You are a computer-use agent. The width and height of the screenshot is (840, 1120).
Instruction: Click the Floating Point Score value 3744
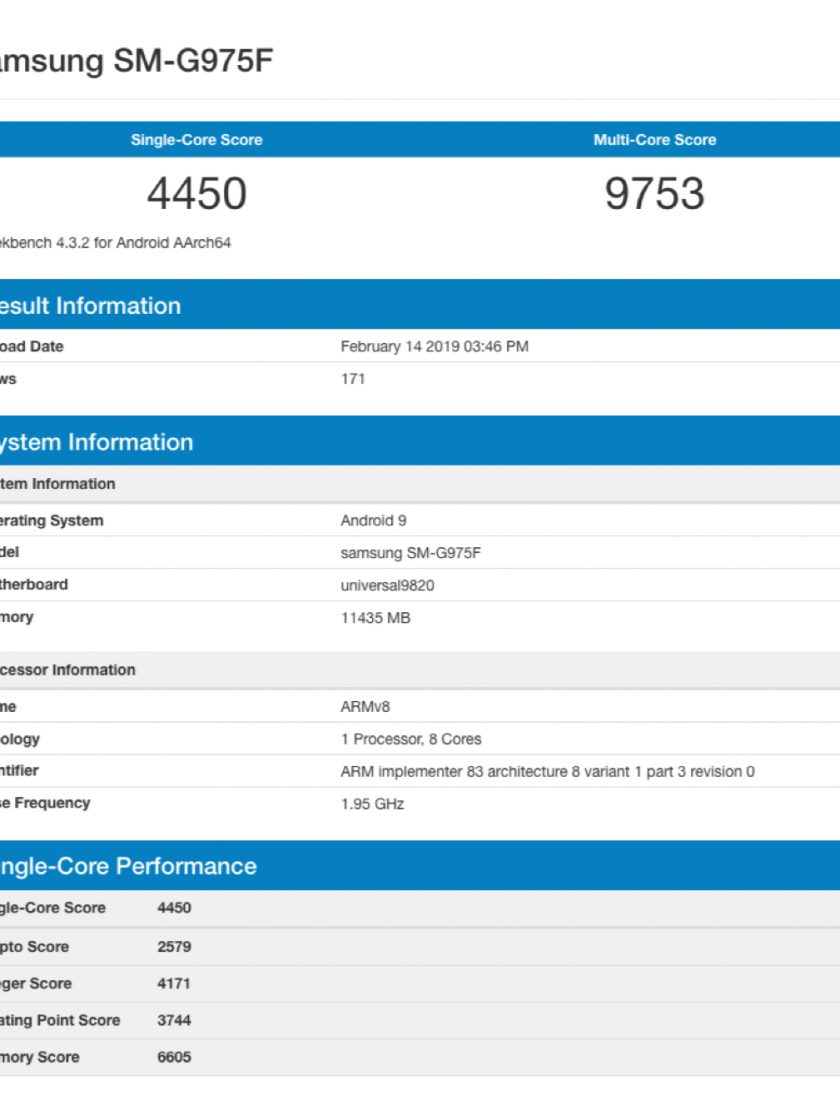pos(174,1020)
